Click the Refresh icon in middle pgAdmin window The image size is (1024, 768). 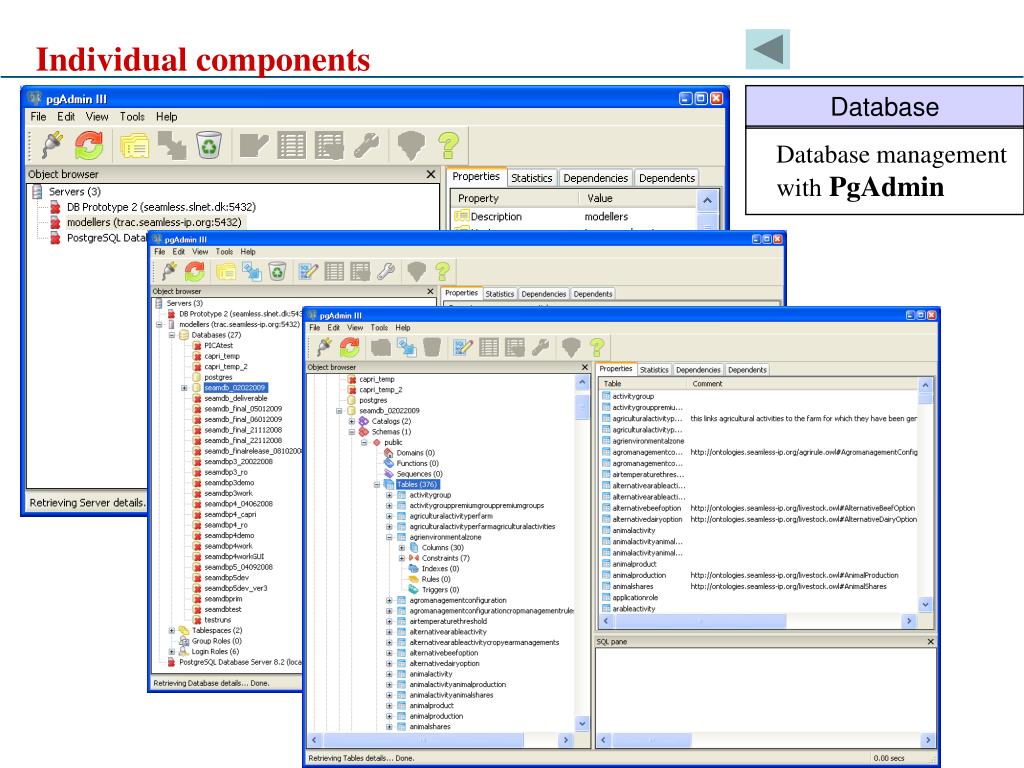[x=195, y=271]
